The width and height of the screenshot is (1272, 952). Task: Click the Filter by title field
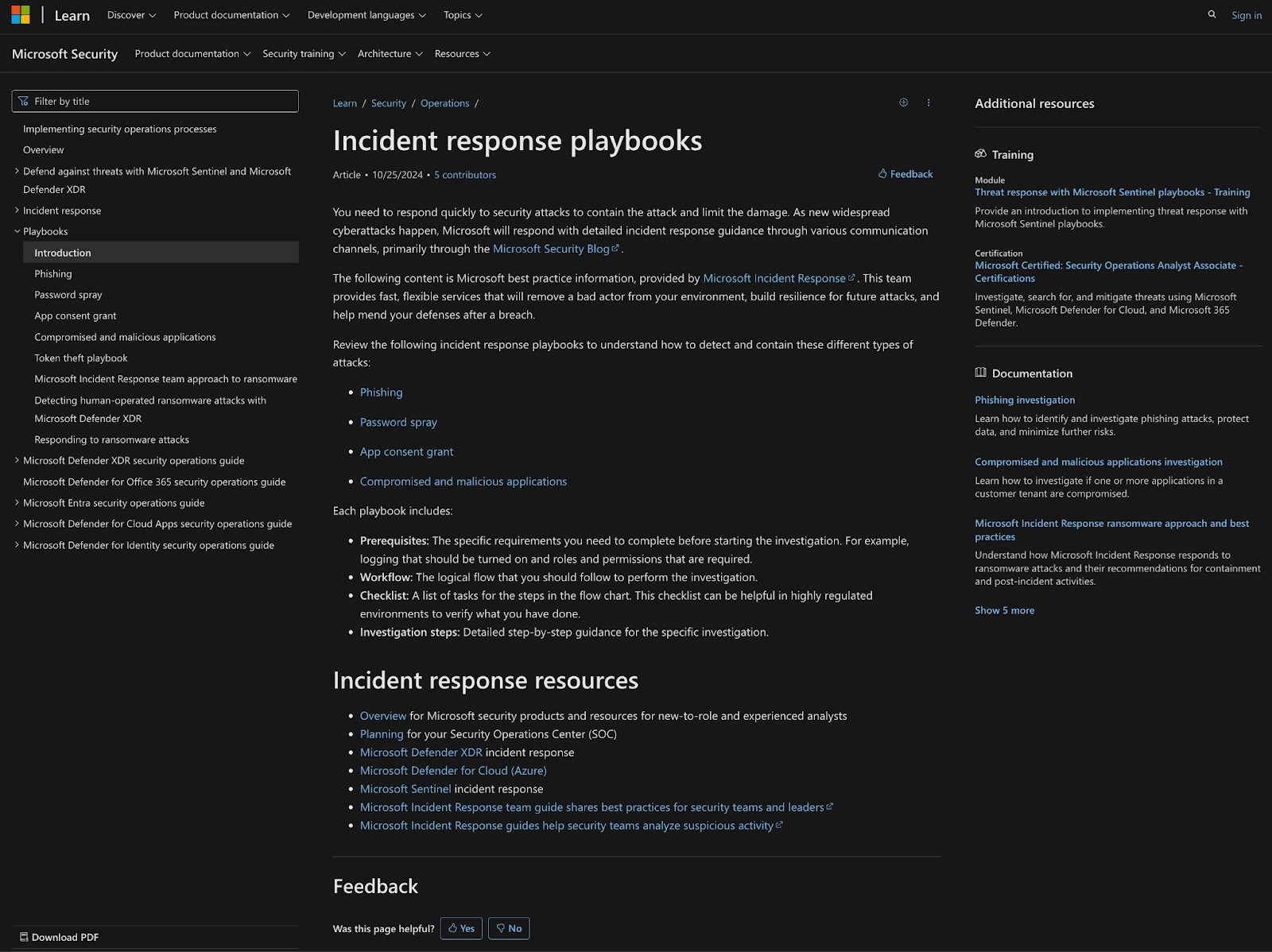[155, 101]
